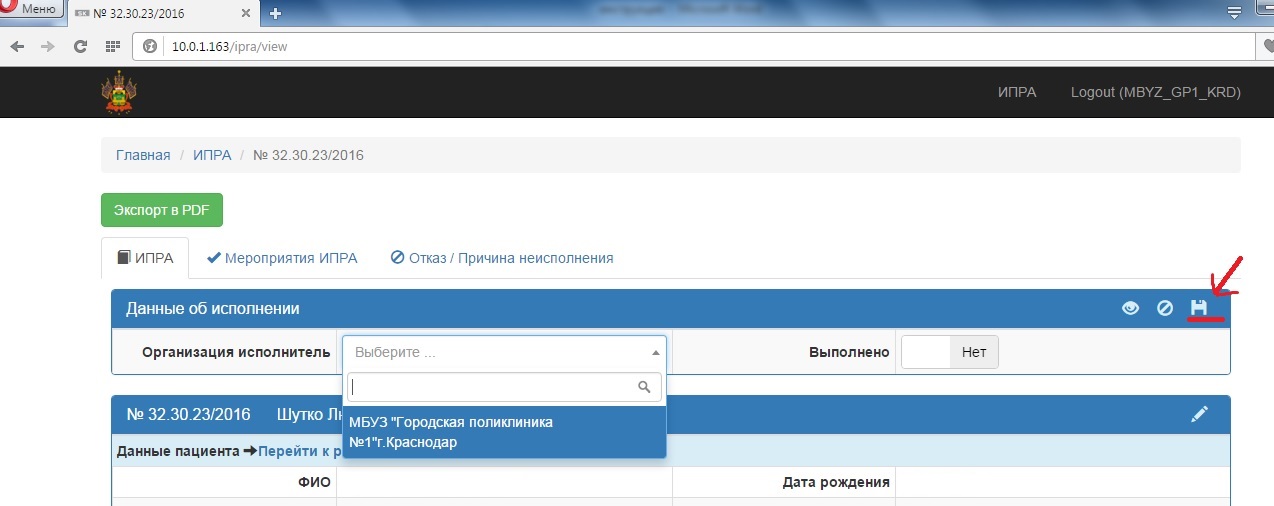Click the floppy disk save icon
The height and width of the screenshot is (506, 1274).
coord(1198,308)
